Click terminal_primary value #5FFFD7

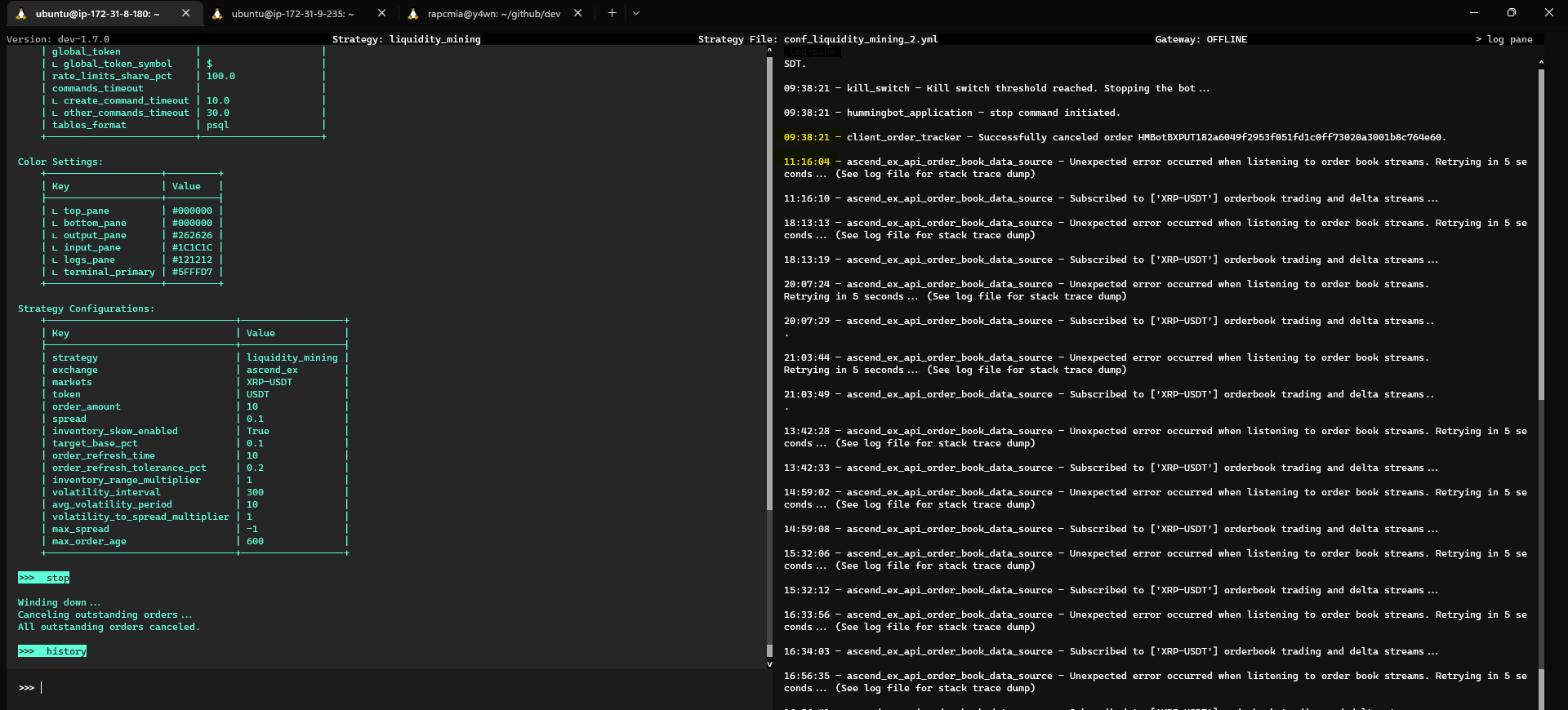click(192, 272)
